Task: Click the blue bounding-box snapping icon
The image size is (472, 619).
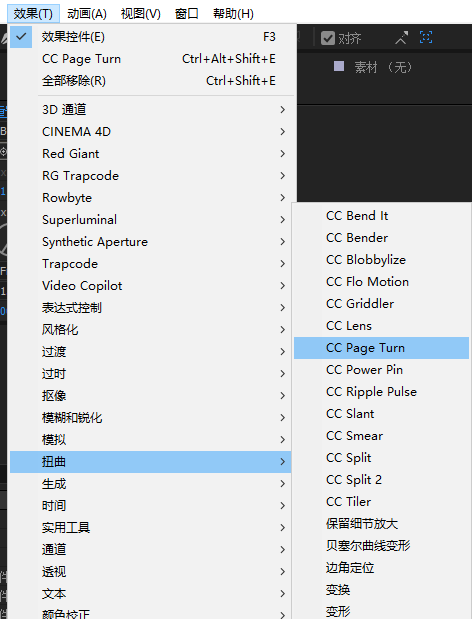Action: (x=426, y=37)
